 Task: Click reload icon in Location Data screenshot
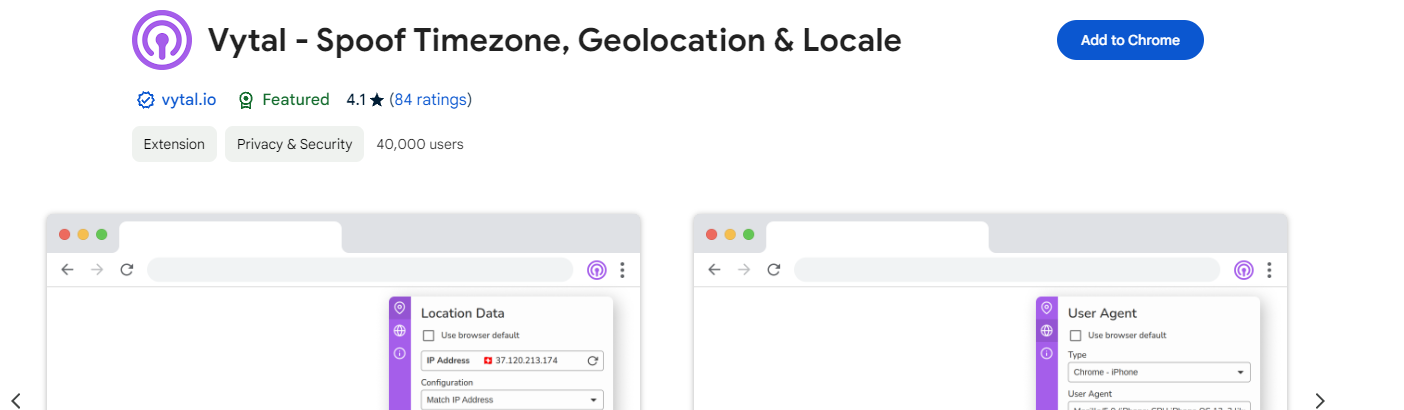click(127, 270)
